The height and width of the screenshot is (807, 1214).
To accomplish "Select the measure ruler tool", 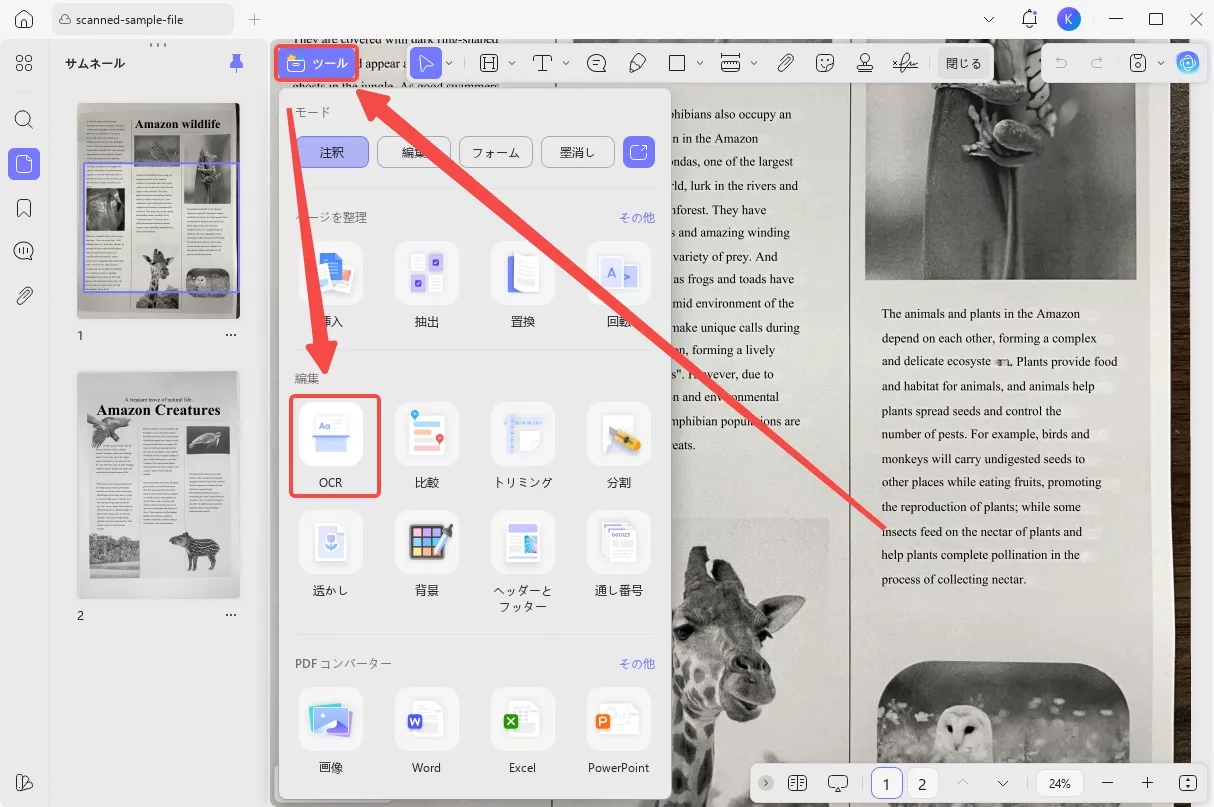I will coord(730,63).
